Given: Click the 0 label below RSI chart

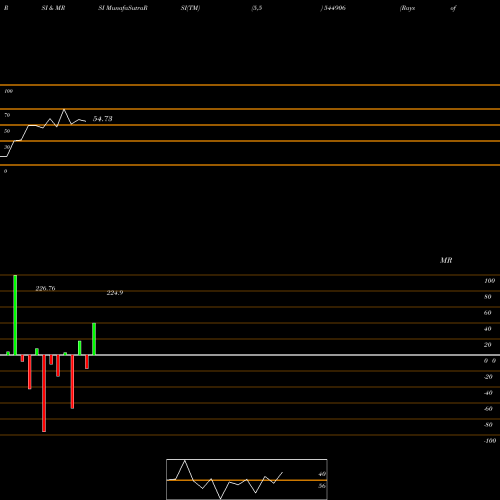Looking at the screenshot, I should 5,171.
